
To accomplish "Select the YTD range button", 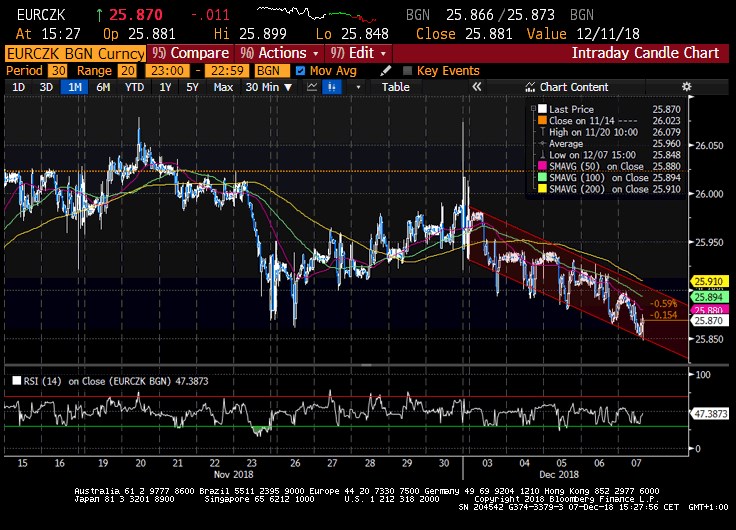I will coord(132,87).
